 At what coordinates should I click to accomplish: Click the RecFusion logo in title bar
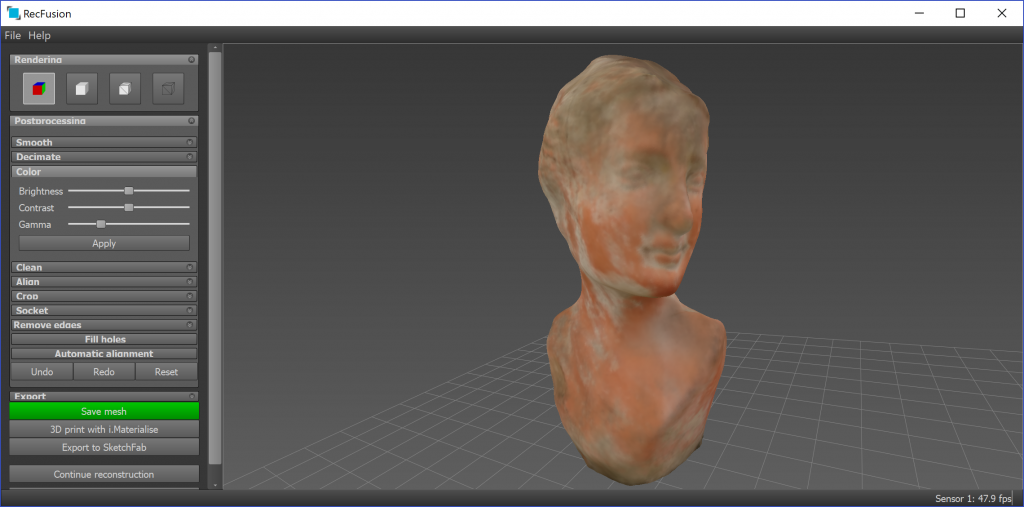[13, 13]
